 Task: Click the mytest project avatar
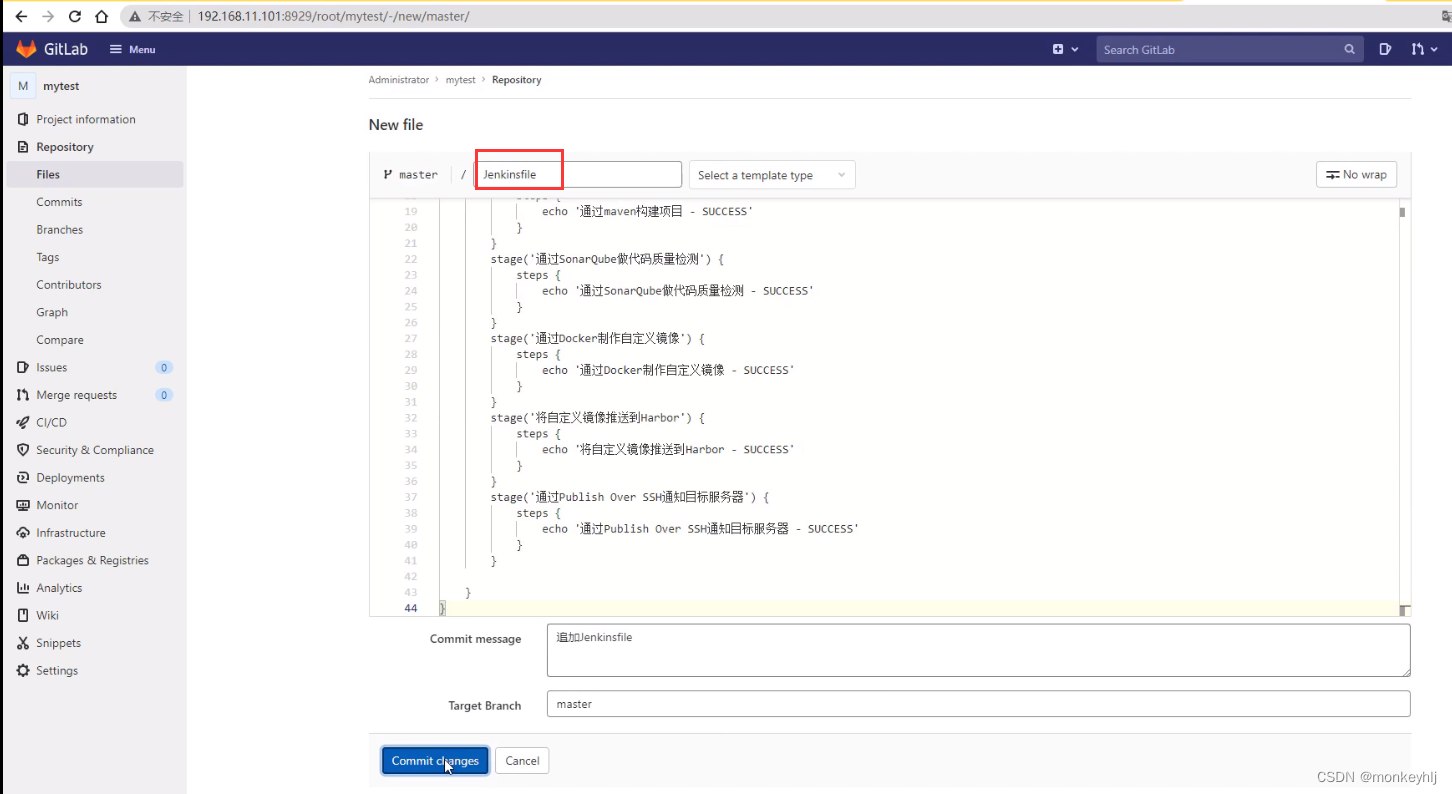click(x=23, y=86)
